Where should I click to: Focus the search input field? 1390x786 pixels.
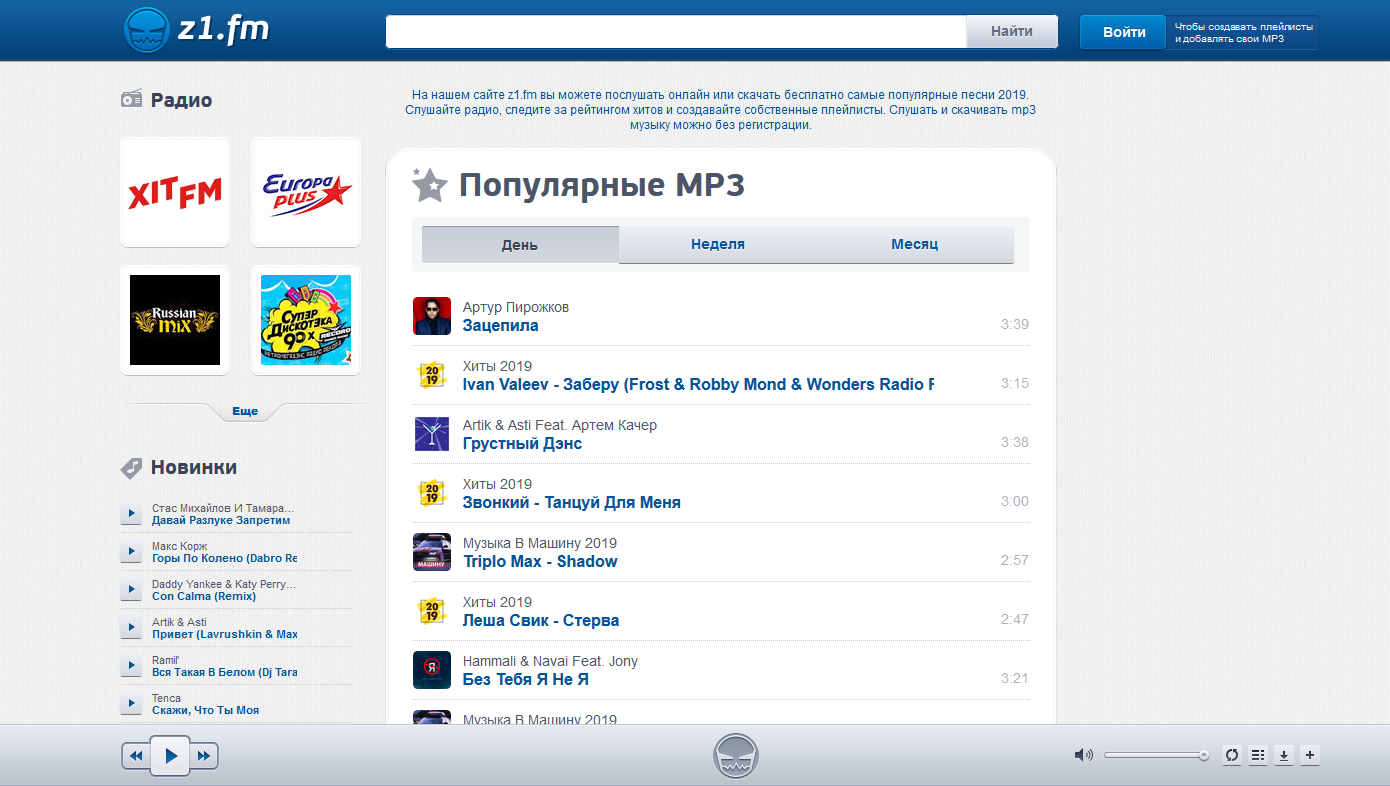pos(675,32)
